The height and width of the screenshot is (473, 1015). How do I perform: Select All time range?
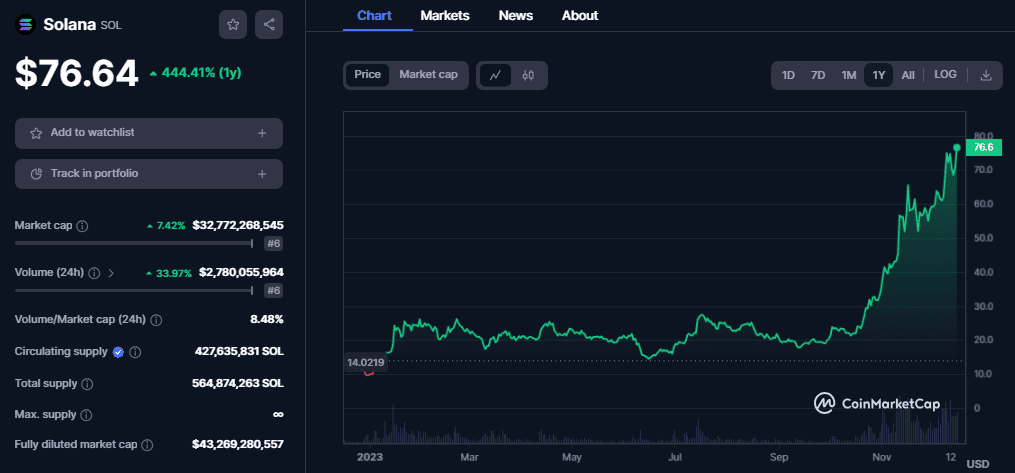click(x=908, y=75)
